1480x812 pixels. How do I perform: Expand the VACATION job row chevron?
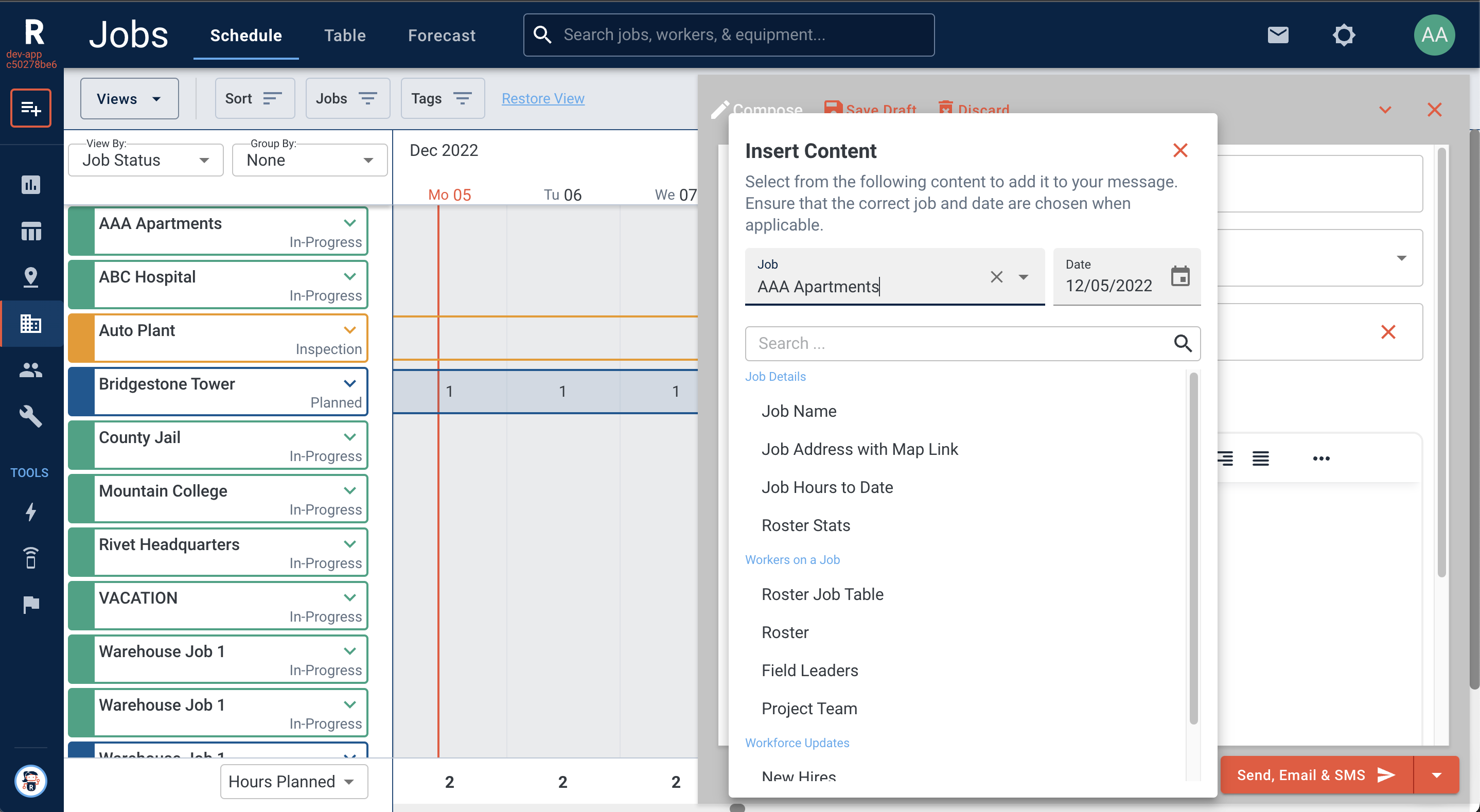point(349,597)
